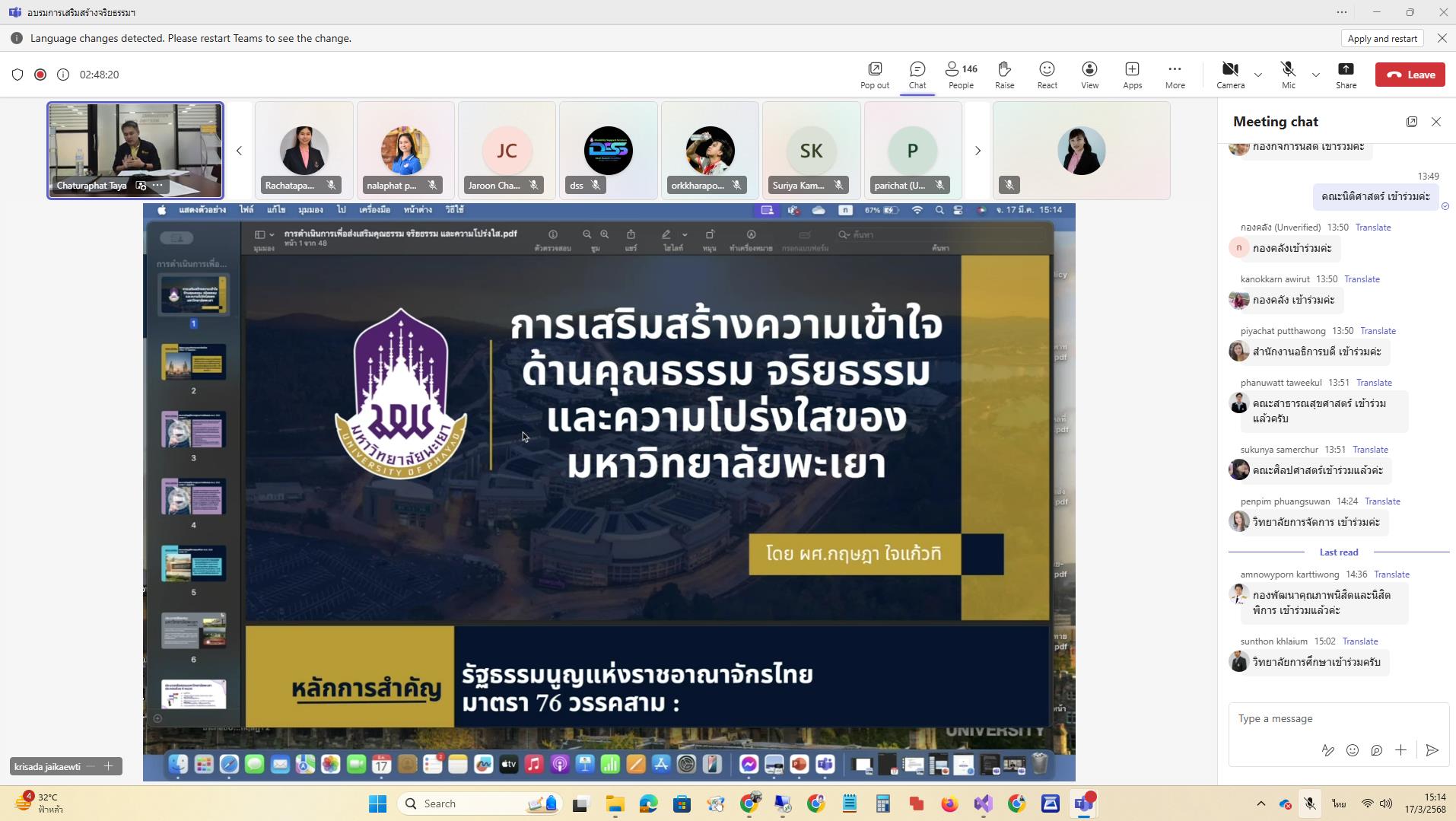
Task: Open the Apps menu
Action: [1133, 75]
